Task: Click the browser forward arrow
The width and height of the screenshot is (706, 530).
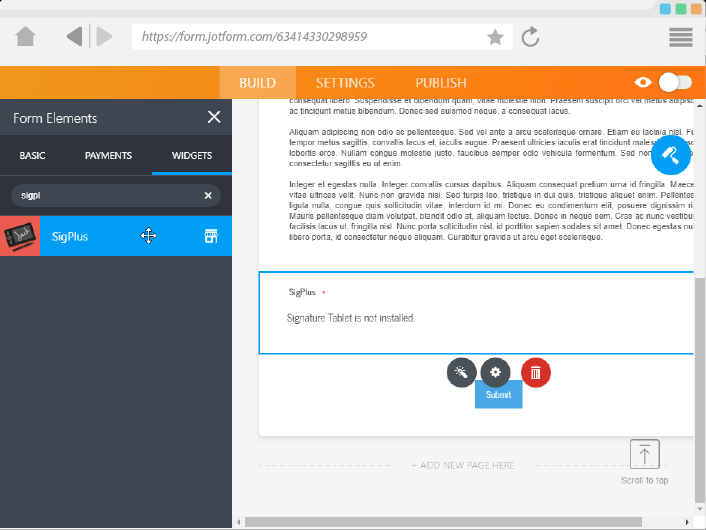Action: pos(103,37)
